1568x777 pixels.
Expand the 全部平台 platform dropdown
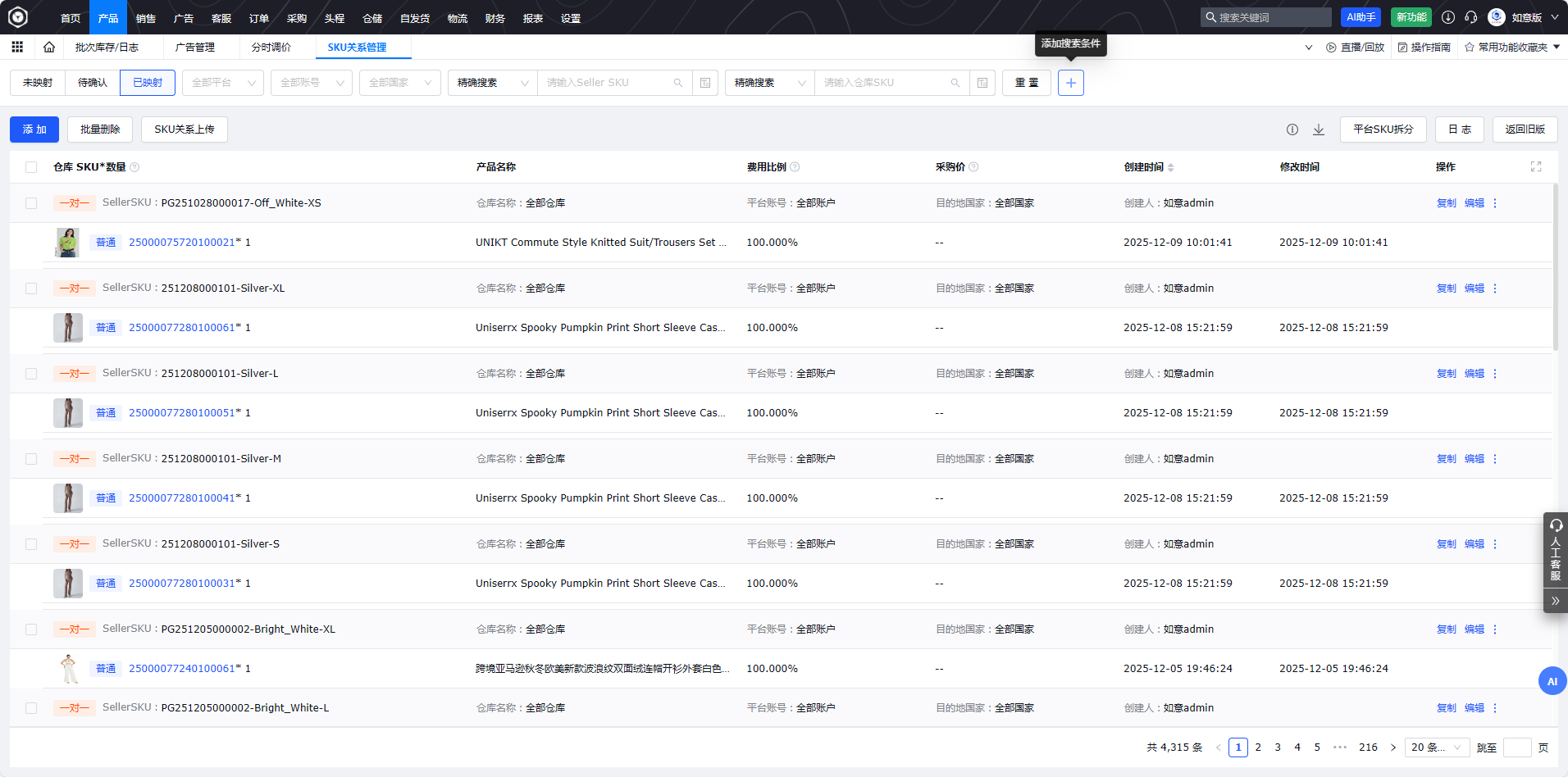click(x=222, y=83)
